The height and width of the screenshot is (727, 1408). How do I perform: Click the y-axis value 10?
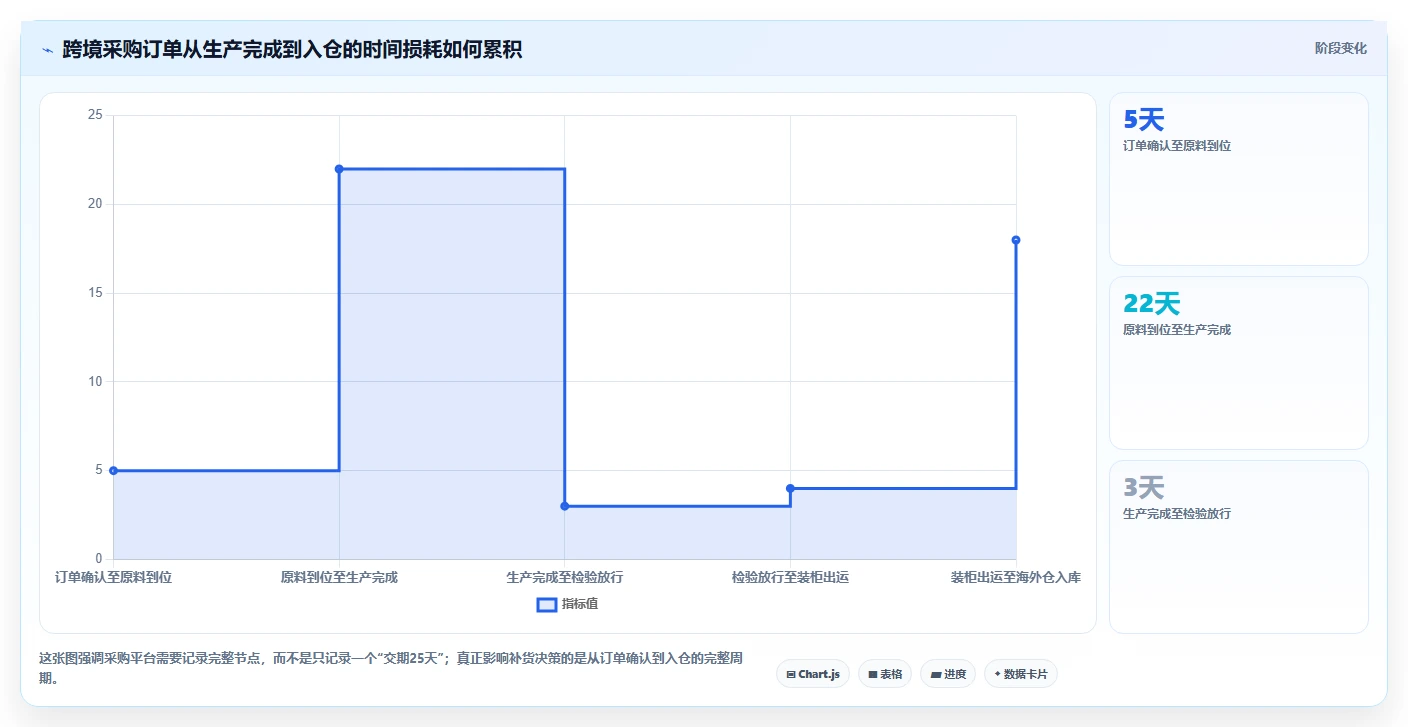pos(95,381)
